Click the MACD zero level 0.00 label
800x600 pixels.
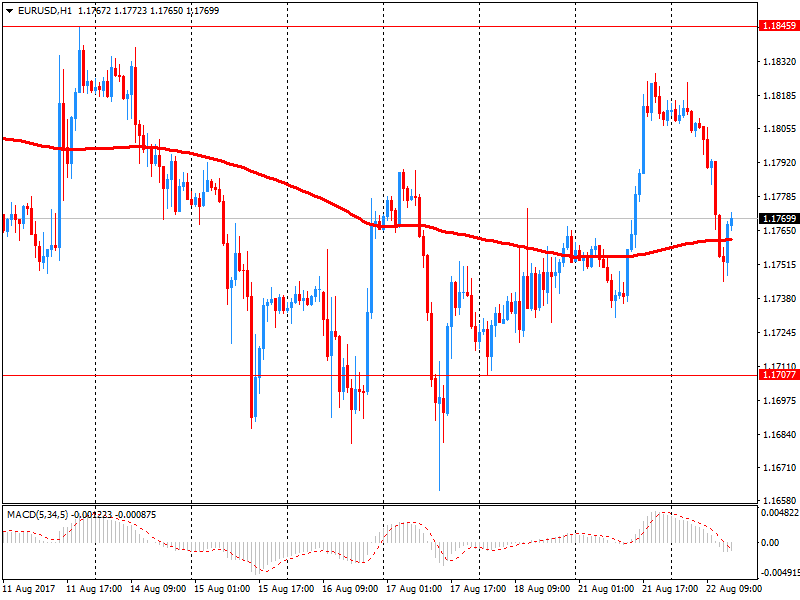[x=770, y=542]
